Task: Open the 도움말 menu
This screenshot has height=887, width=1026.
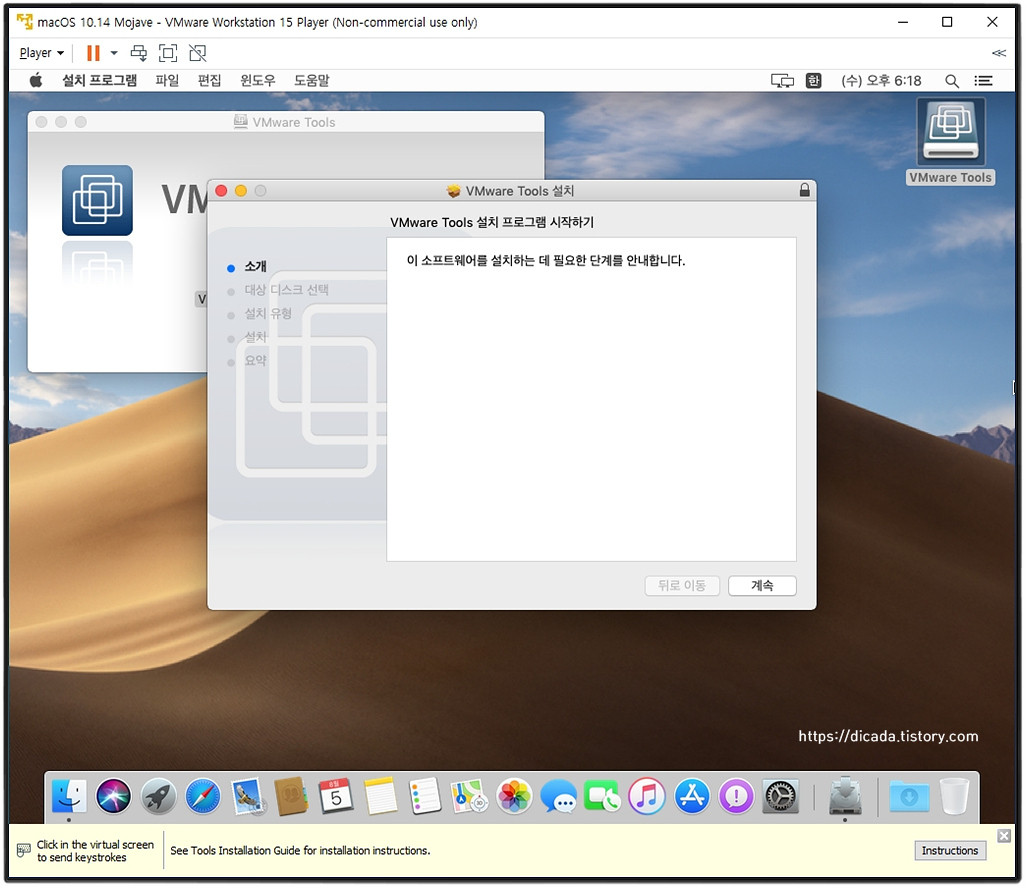Action: [x=311, y=80]
